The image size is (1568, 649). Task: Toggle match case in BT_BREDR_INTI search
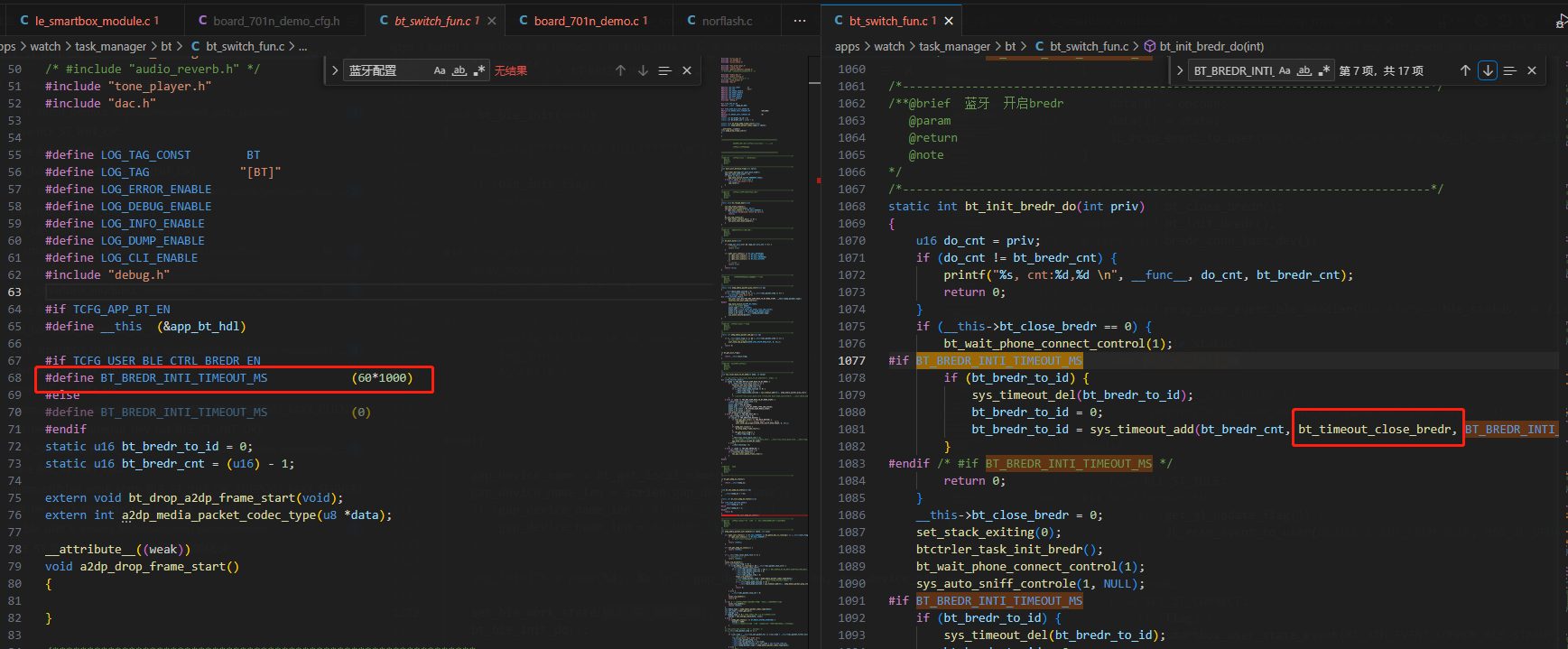(1285, 70)
